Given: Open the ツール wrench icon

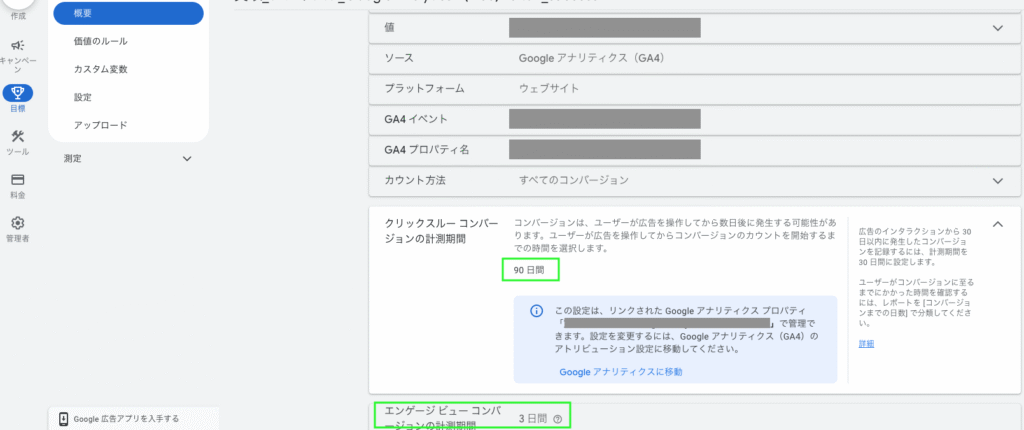Looking at the screenshot, I should pos(18,137).
